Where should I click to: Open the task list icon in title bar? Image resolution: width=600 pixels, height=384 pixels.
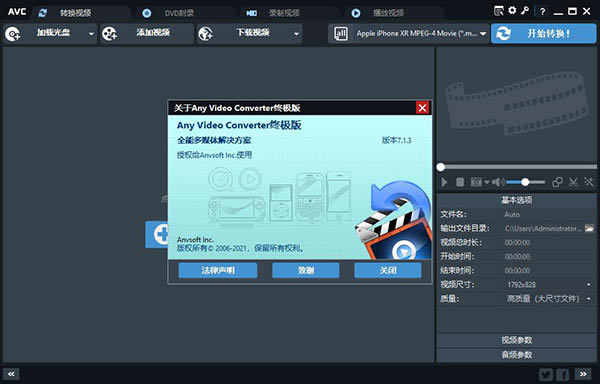pos(499,11)
